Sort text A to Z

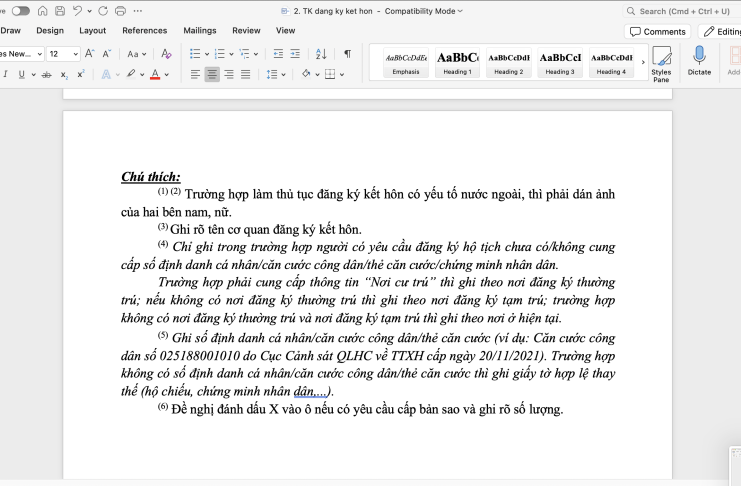(x=321, y=54)
